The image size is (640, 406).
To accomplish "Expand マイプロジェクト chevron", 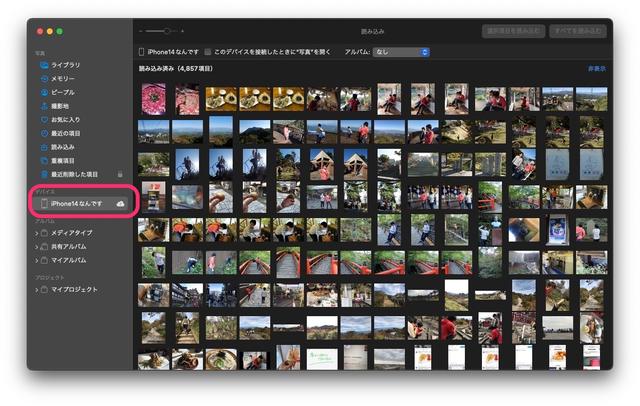I will [37, 290].
